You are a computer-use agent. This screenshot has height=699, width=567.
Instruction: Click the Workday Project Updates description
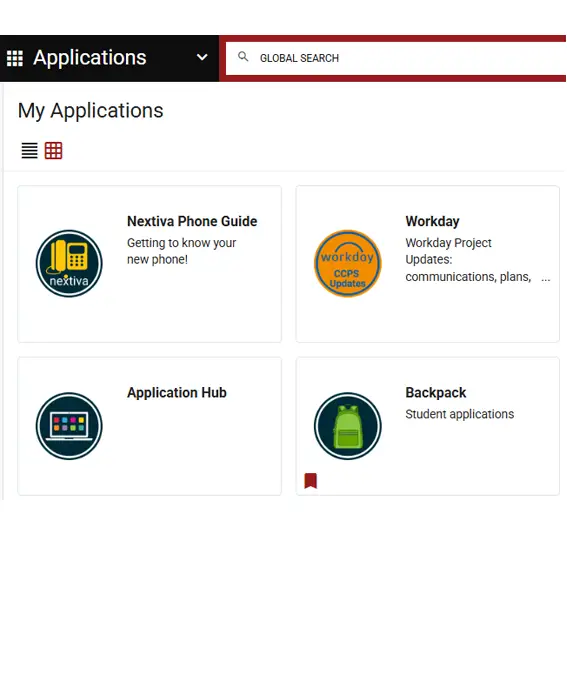click(468, 260)
